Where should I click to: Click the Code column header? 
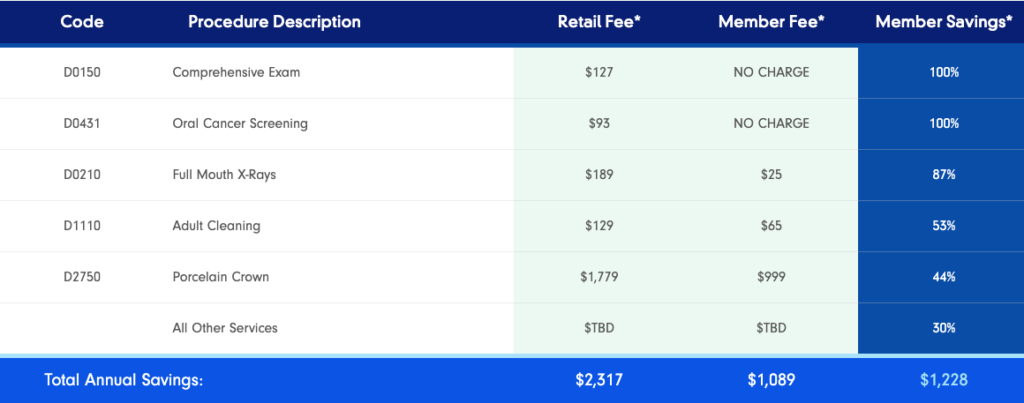[x=83, y=22]
